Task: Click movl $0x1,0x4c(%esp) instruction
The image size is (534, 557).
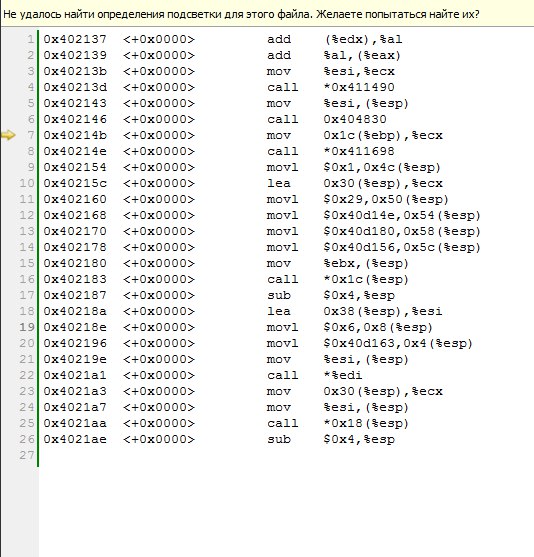Action: [x=354, y=167]
